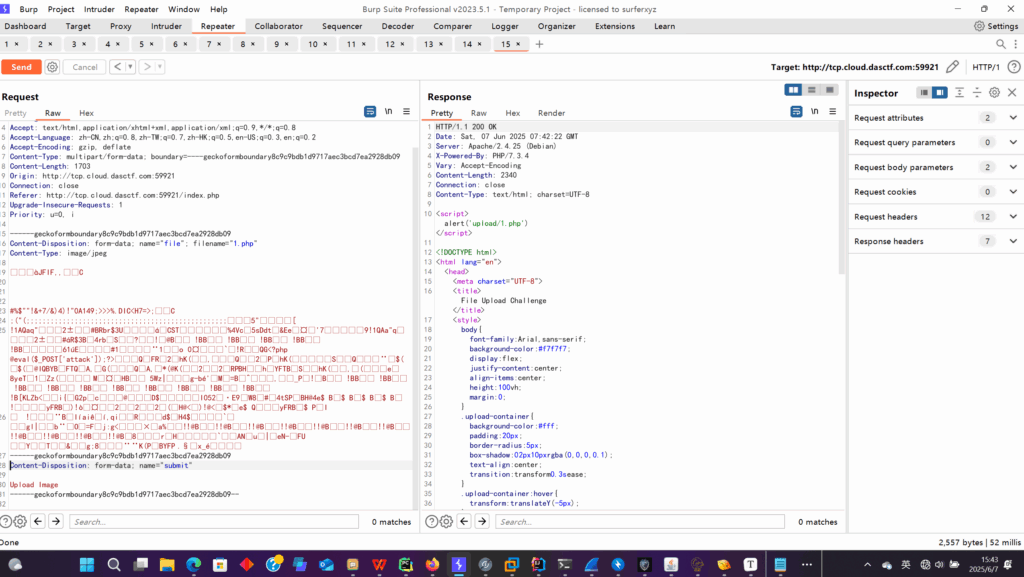
Task: Open search settings gear below the Request pane
Action: coord(20,522)
